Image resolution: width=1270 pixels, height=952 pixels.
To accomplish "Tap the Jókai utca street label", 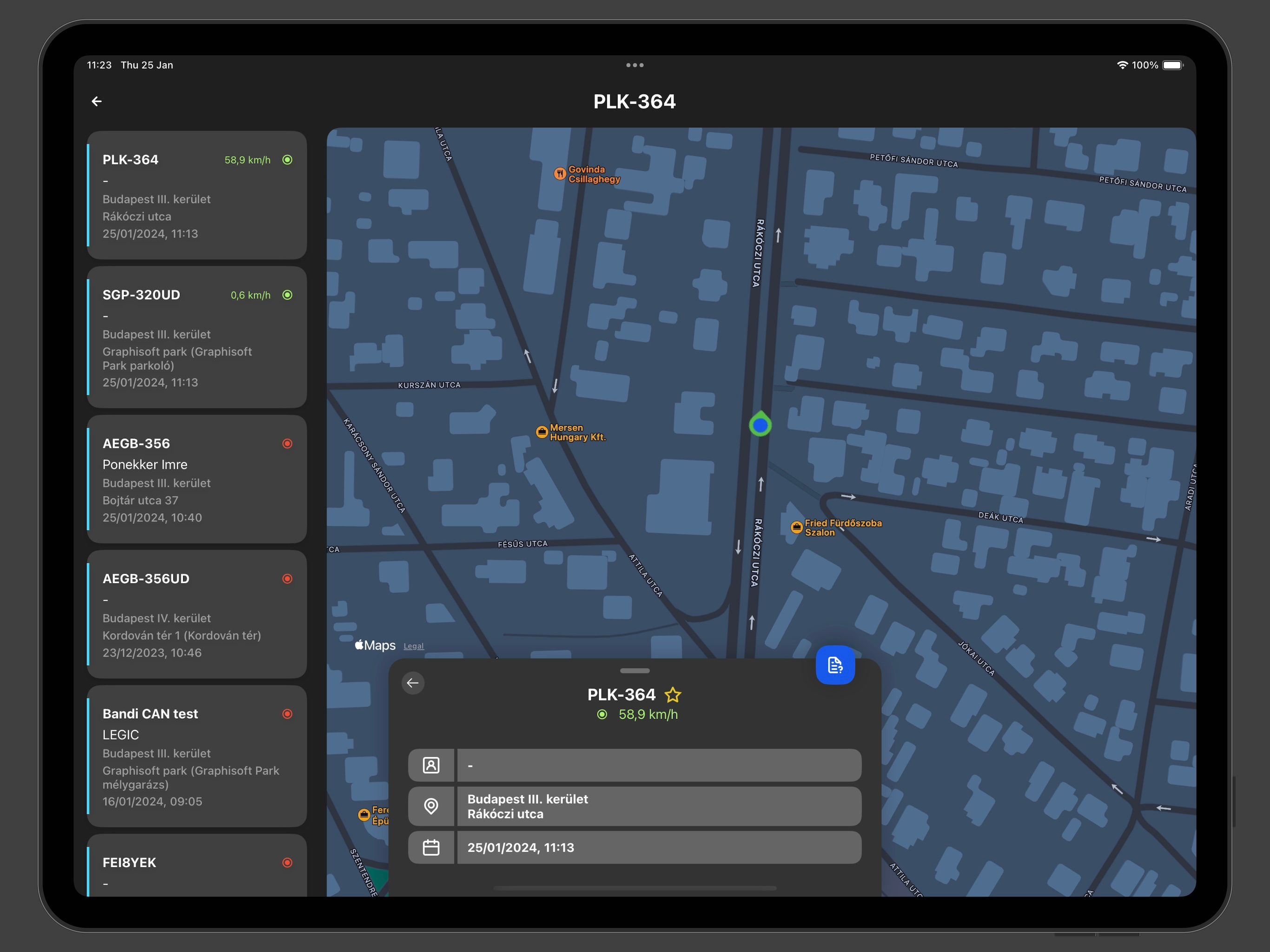I will (x=976, y=659).
